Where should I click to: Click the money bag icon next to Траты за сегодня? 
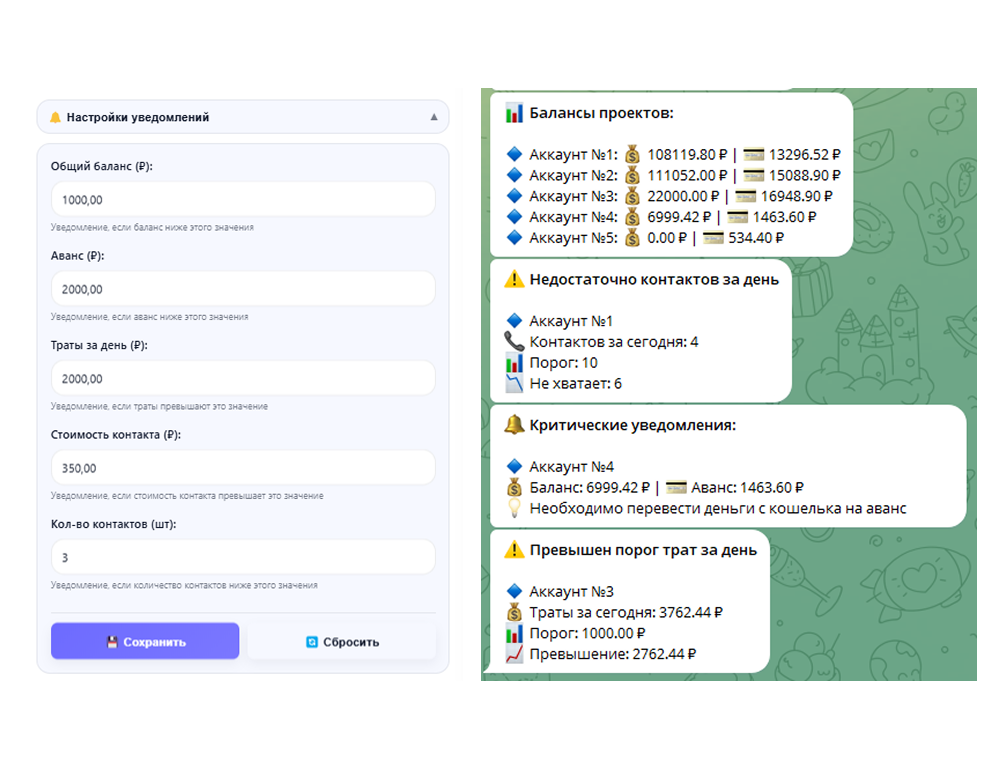(514, 612)
